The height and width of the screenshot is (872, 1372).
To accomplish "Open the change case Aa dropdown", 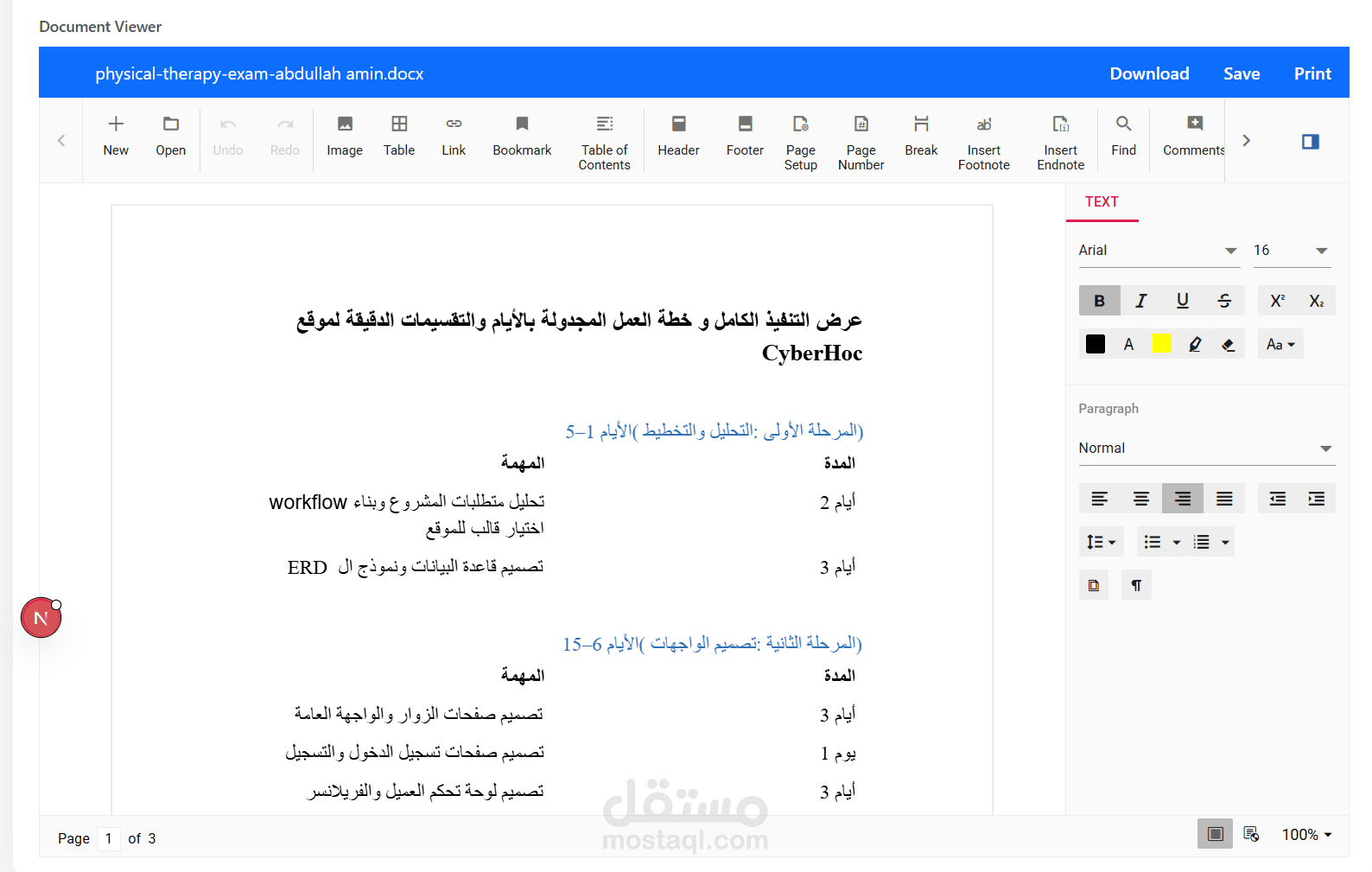I will (x=1280, y=344).
